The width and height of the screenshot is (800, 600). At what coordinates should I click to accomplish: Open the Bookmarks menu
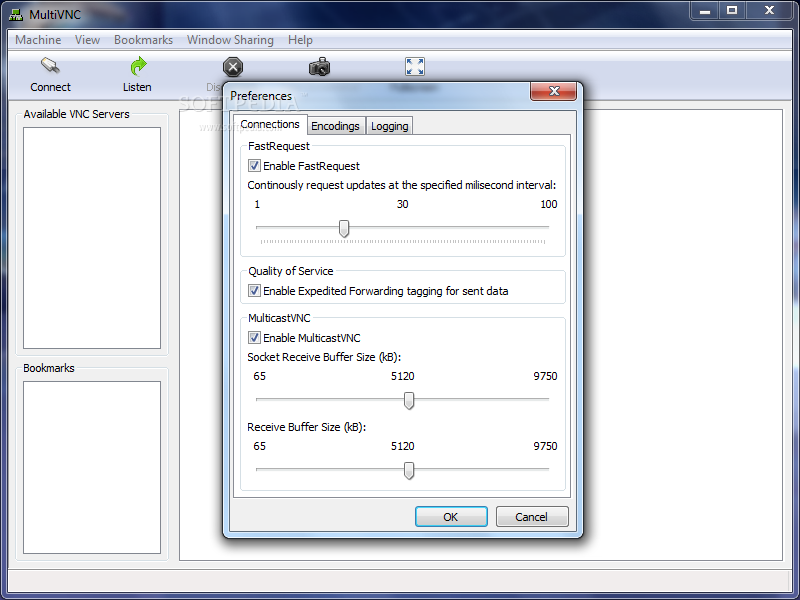point(143,40)
